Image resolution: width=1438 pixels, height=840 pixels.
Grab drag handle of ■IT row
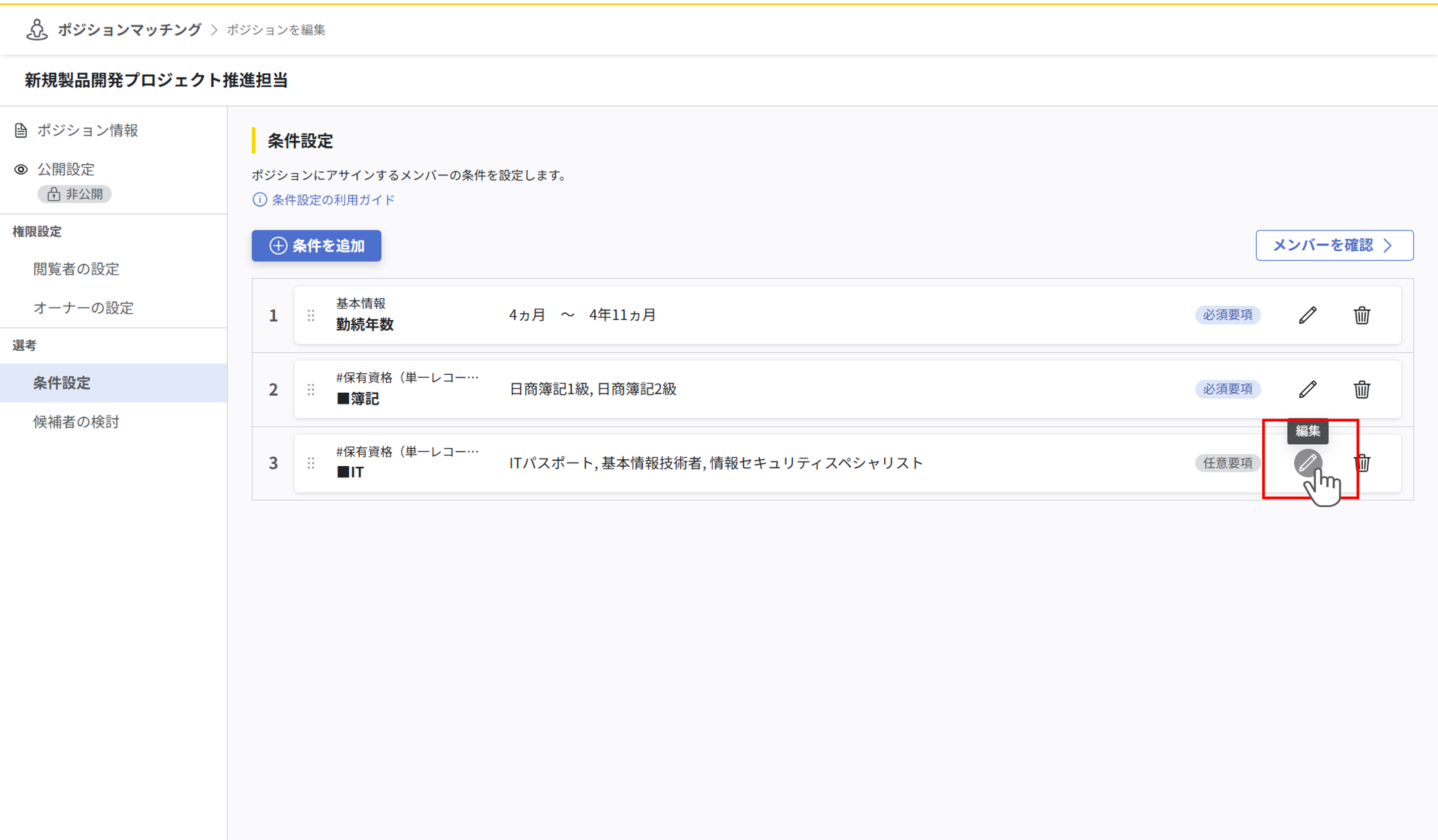click(311, 463)
